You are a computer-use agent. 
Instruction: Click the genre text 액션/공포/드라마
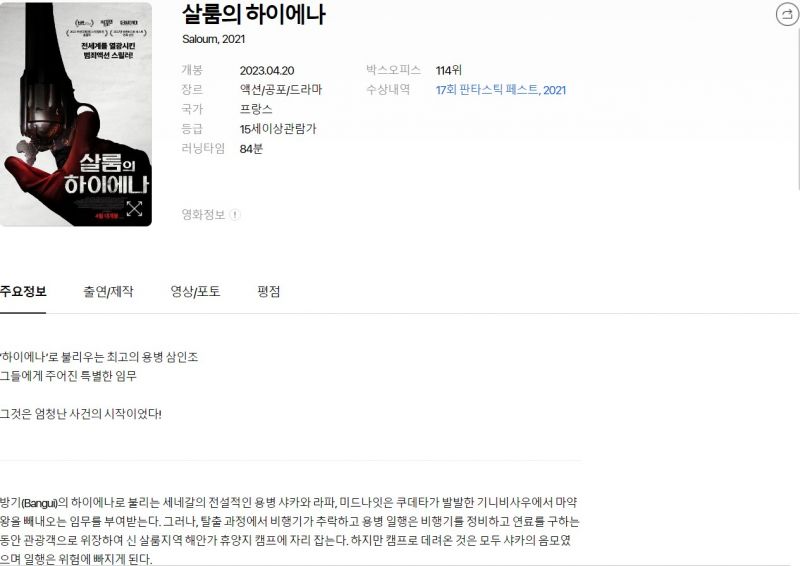pos(281,90)
